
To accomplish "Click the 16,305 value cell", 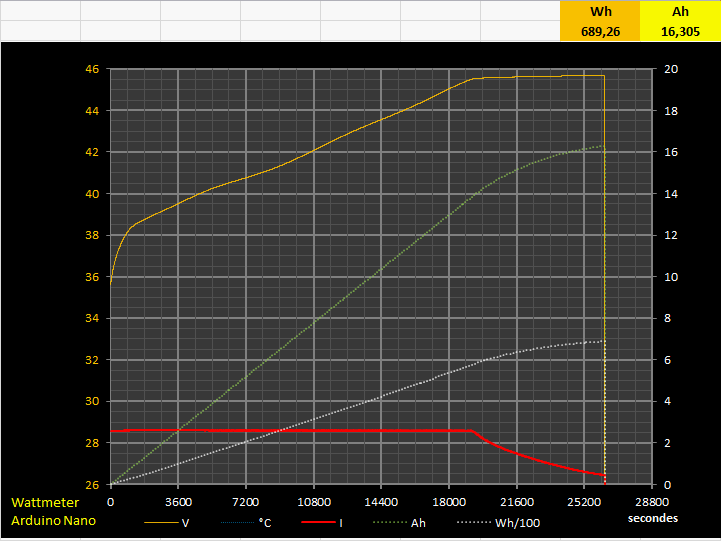I will coord(680,31).
